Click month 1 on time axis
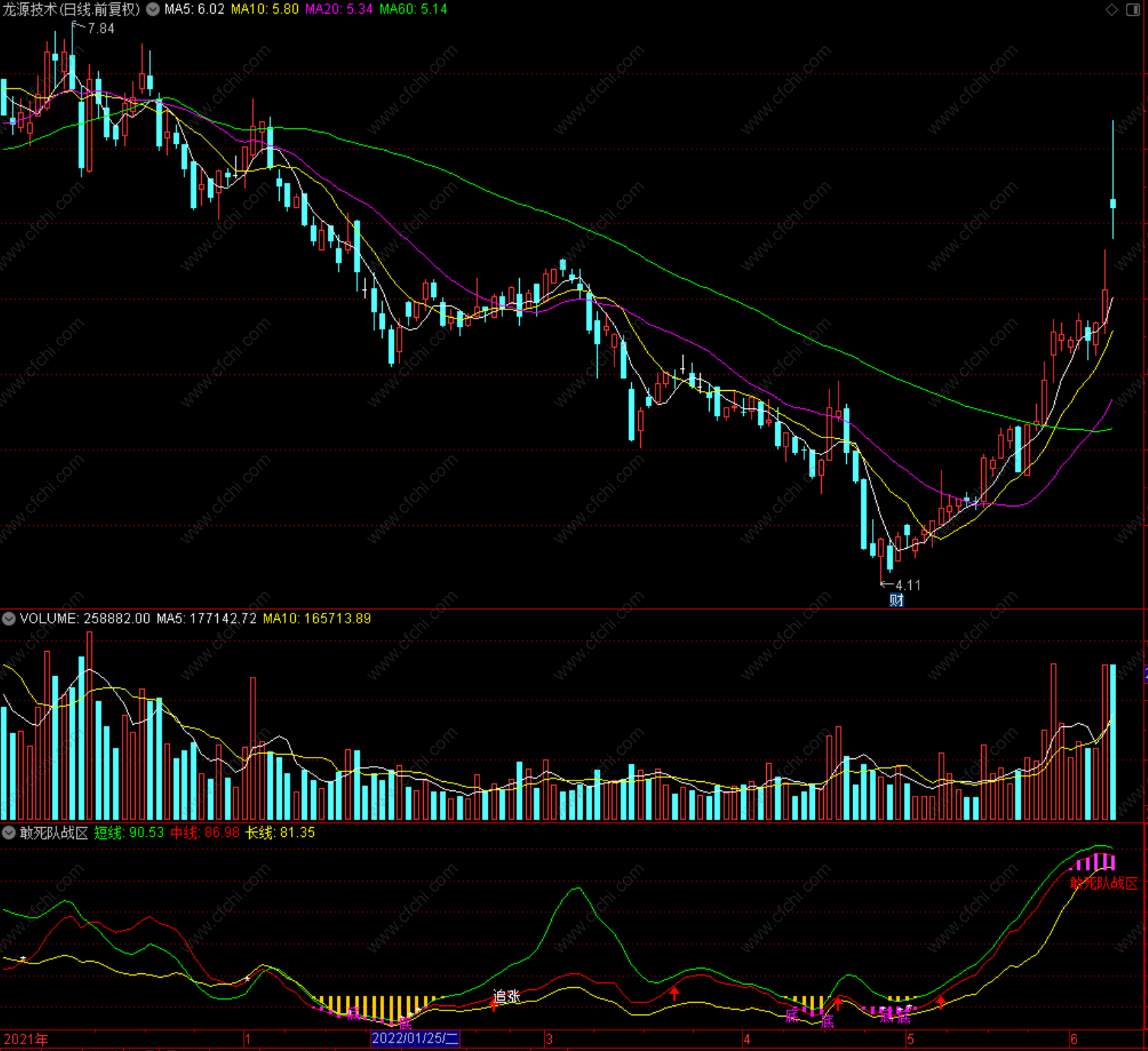This screenshot has width=1148, height=1051. tap(248, 1039)
